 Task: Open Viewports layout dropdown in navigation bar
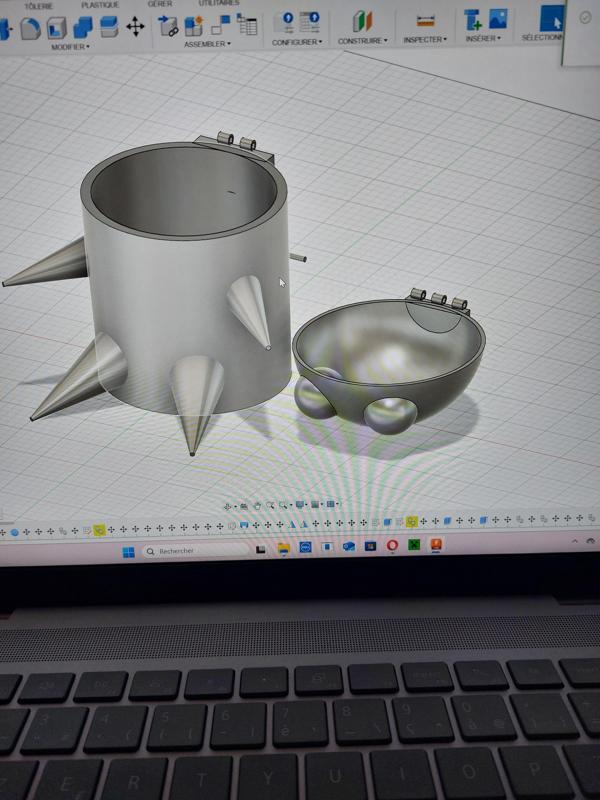pyautogui.click(x=332, y=504)
